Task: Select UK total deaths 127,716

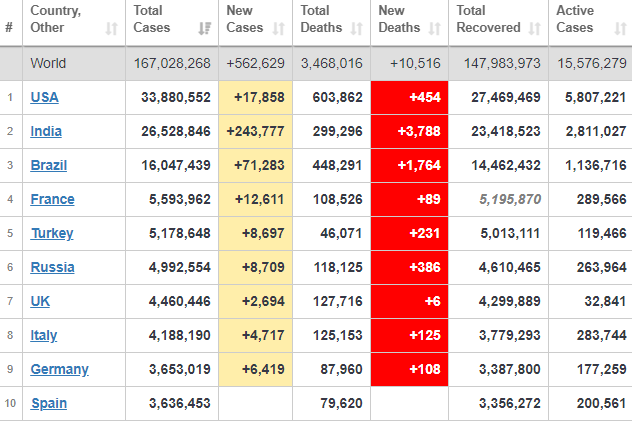Action: tap(338, 301)
